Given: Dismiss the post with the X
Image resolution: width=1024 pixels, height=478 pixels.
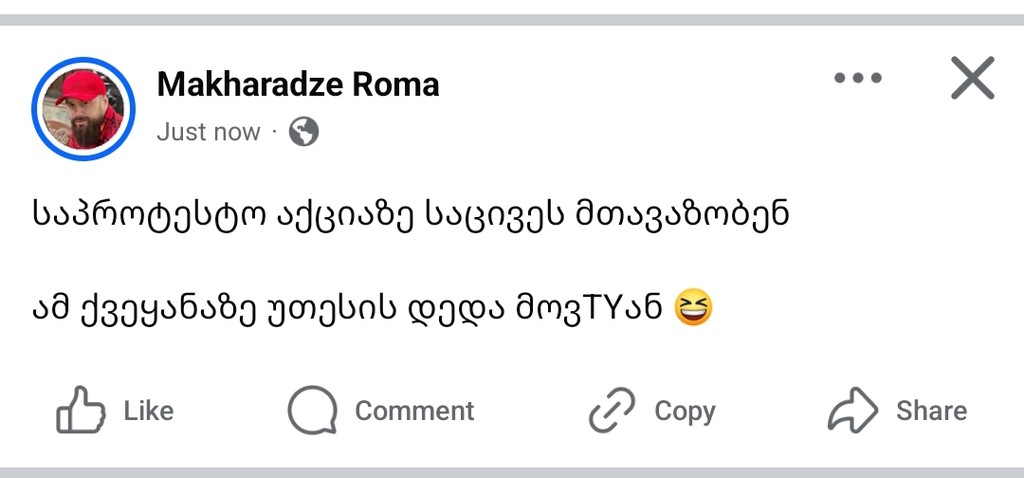Looking at the screenshot, I should pyautogui.click(x=972, y=78).
